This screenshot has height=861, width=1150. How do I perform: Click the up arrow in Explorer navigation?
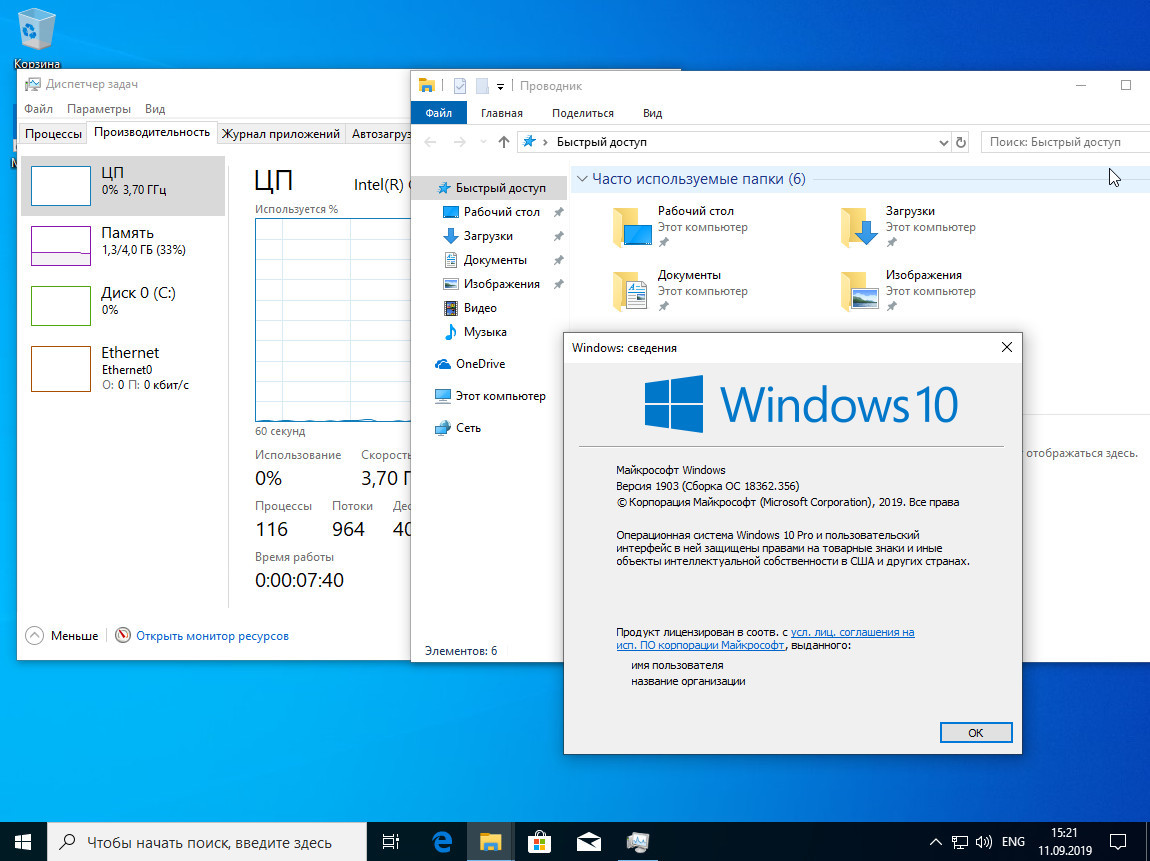coord(504,142)
